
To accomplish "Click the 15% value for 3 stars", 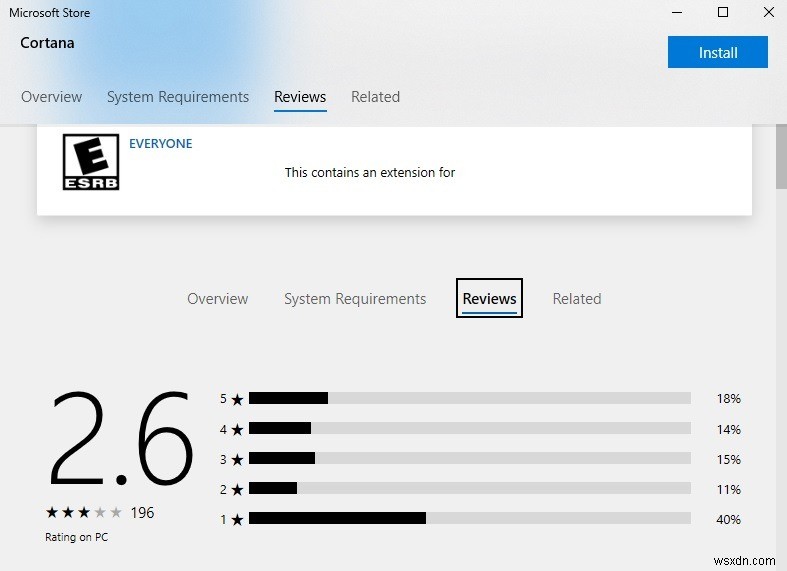I will point(728,459).
